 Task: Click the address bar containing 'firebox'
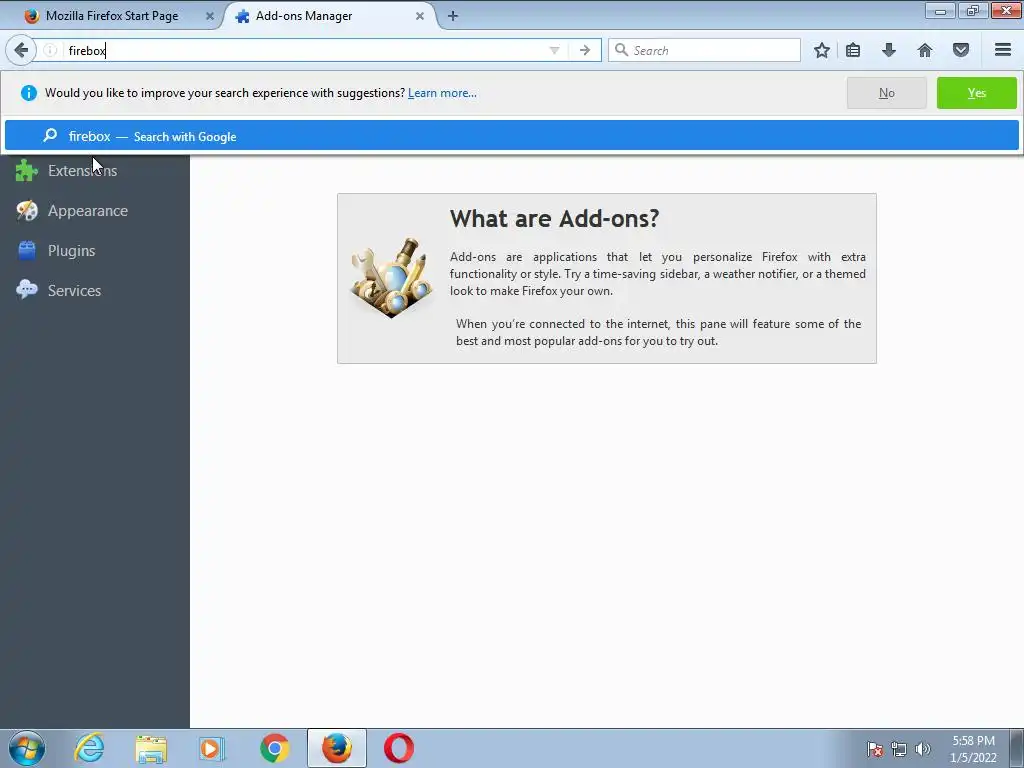click(x=305, y=50)
